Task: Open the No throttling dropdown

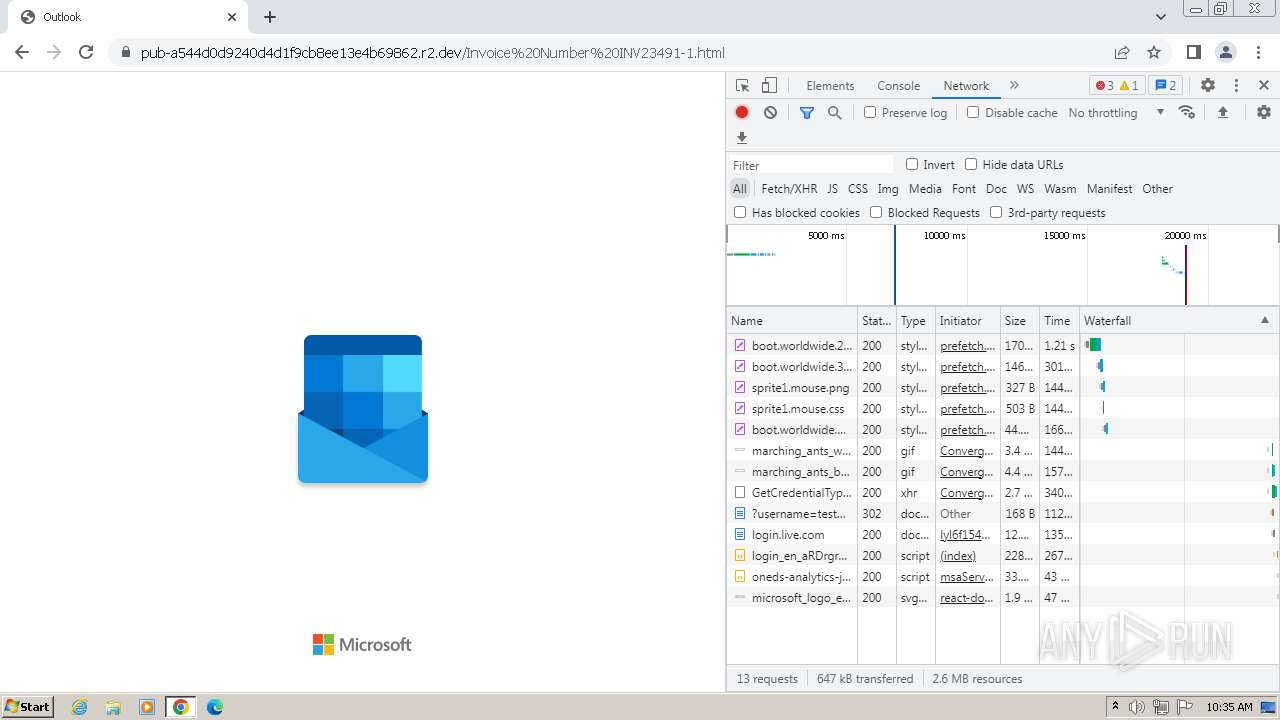Action: tap(1116, 113)
